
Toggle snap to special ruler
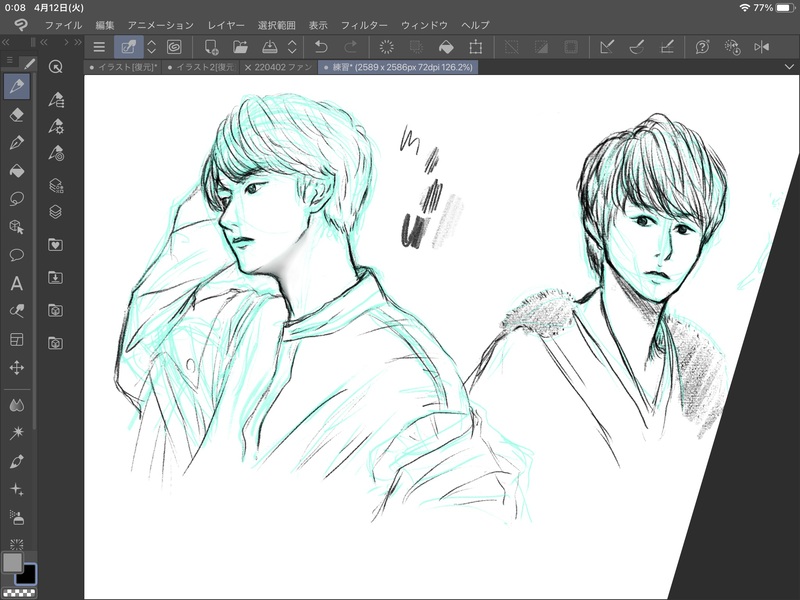tap(636, 46)
